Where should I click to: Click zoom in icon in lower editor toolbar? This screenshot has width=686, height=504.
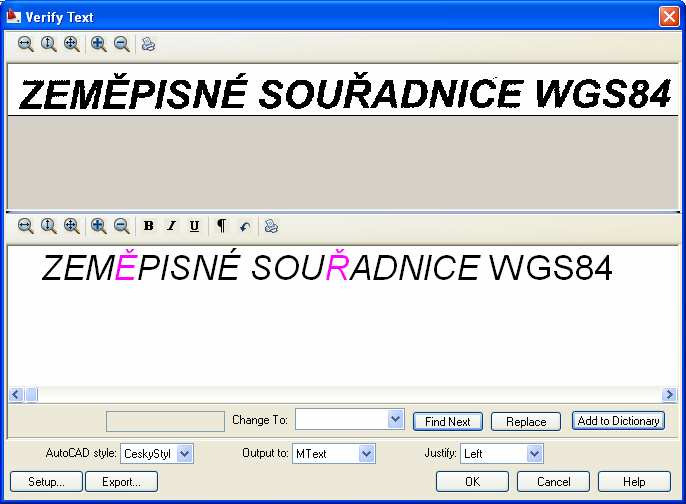[x=98, y=226]
